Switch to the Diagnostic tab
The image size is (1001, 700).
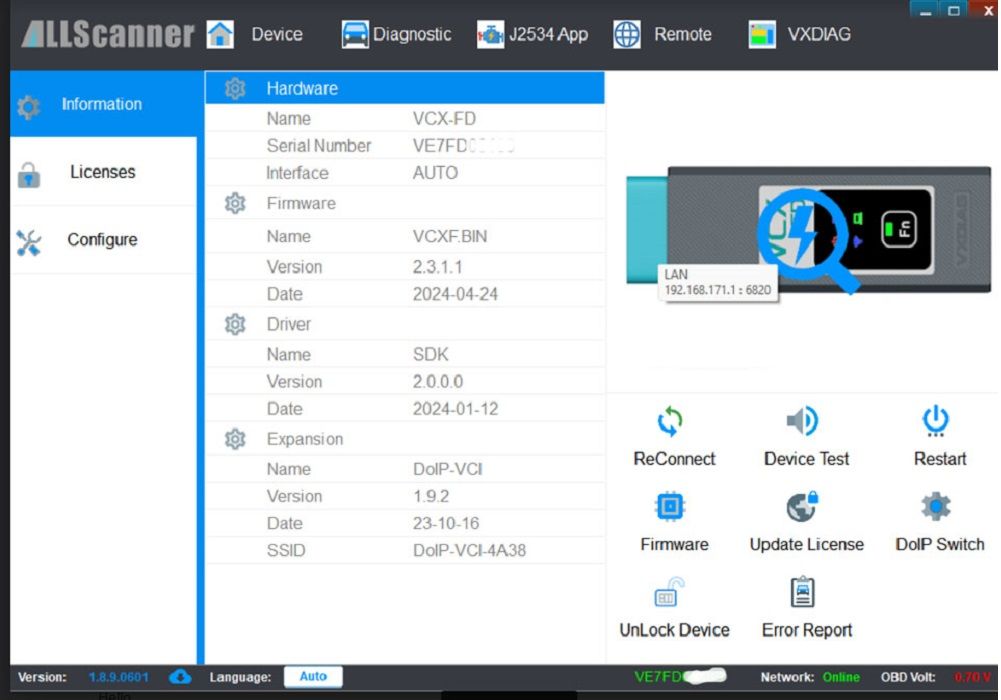tap(396, 34)
